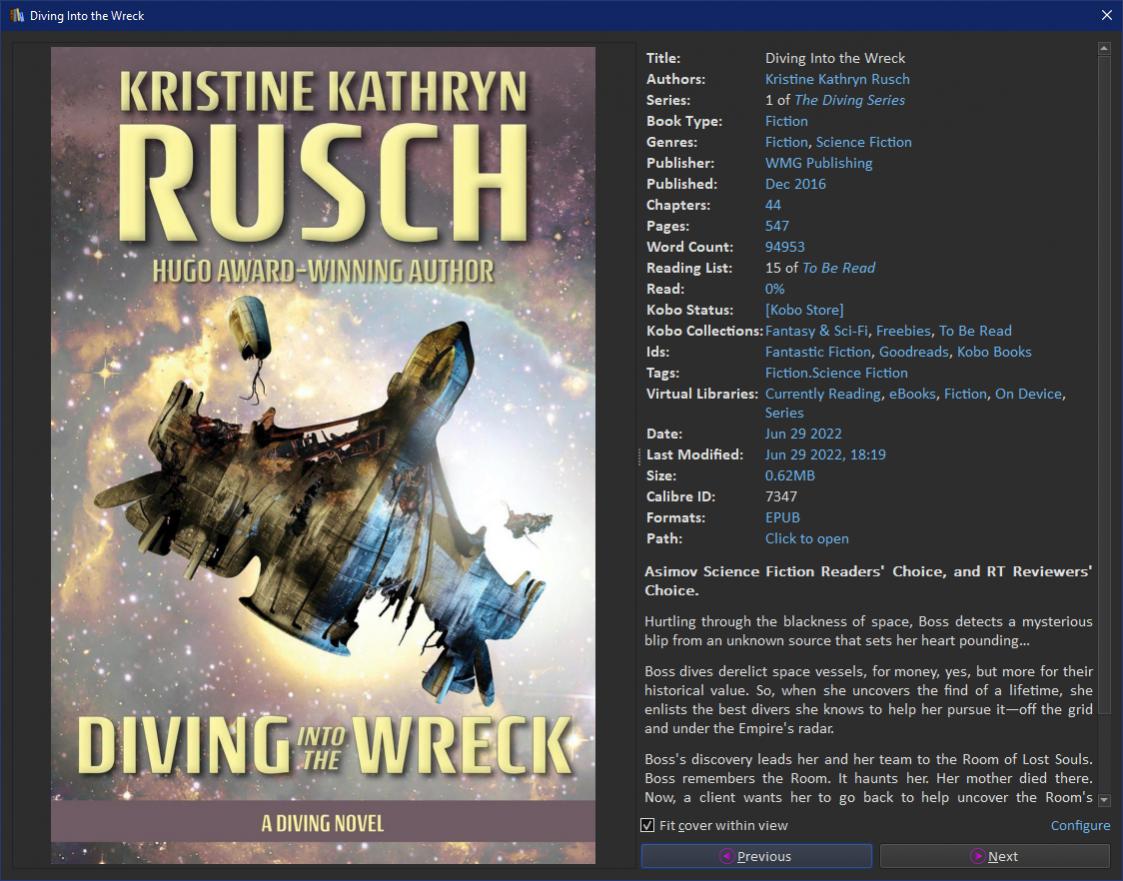The height and width of the screenshot is (881, 1123).
Task: Click the Calibre ID value 7347
Action: 781,496
